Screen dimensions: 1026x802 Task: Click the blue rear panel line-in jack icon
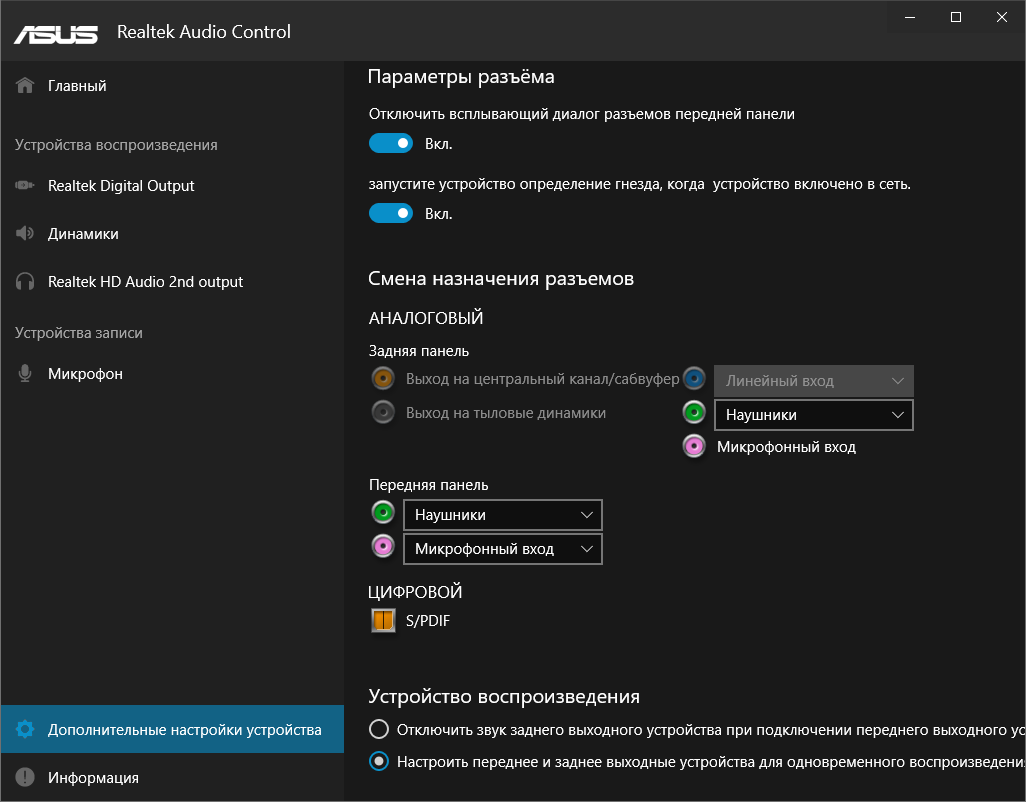click(694, 378)
